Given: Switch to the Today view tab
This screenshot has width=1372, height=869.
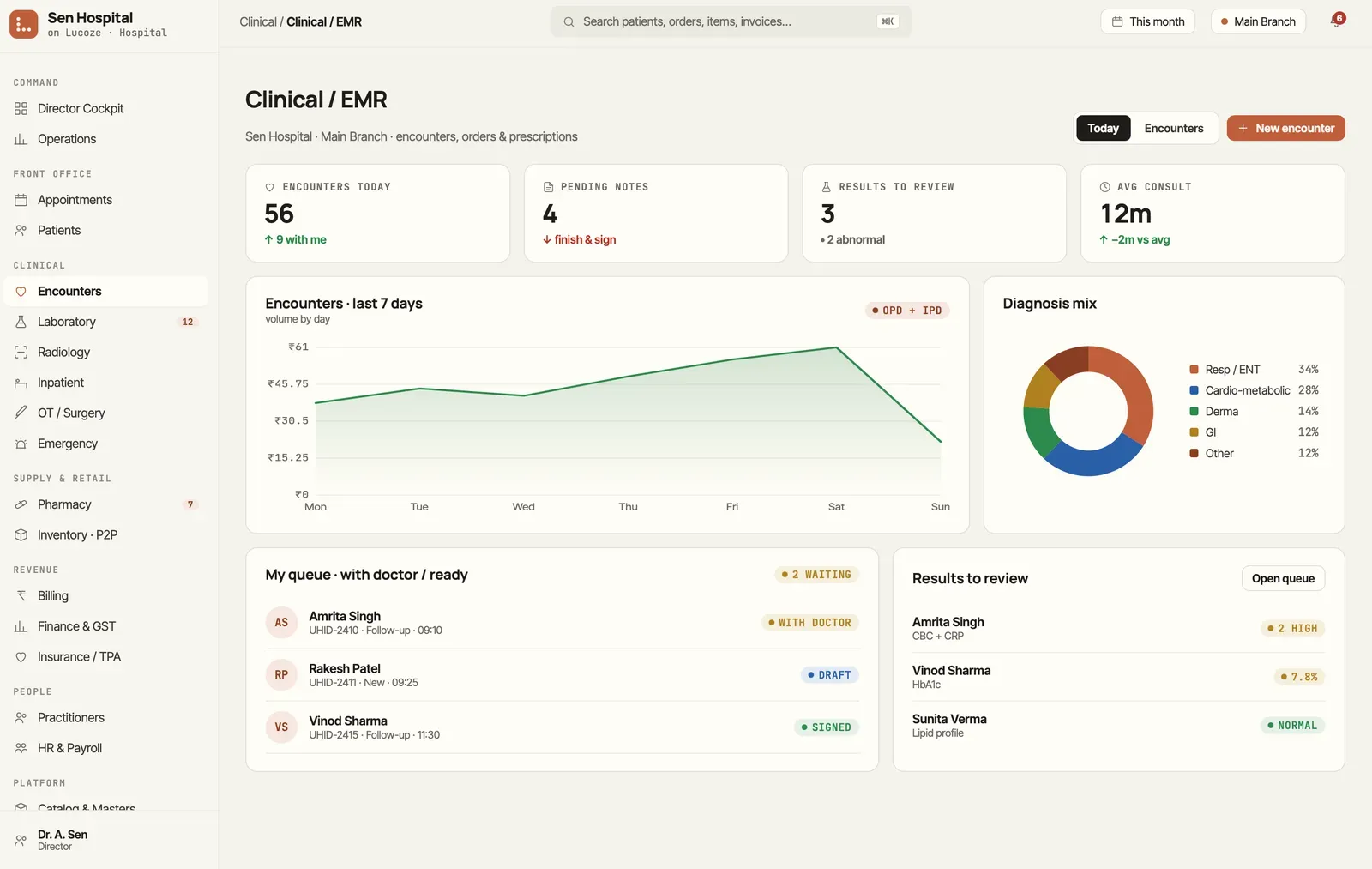Looking at the screenshot, I should 1103,128.
